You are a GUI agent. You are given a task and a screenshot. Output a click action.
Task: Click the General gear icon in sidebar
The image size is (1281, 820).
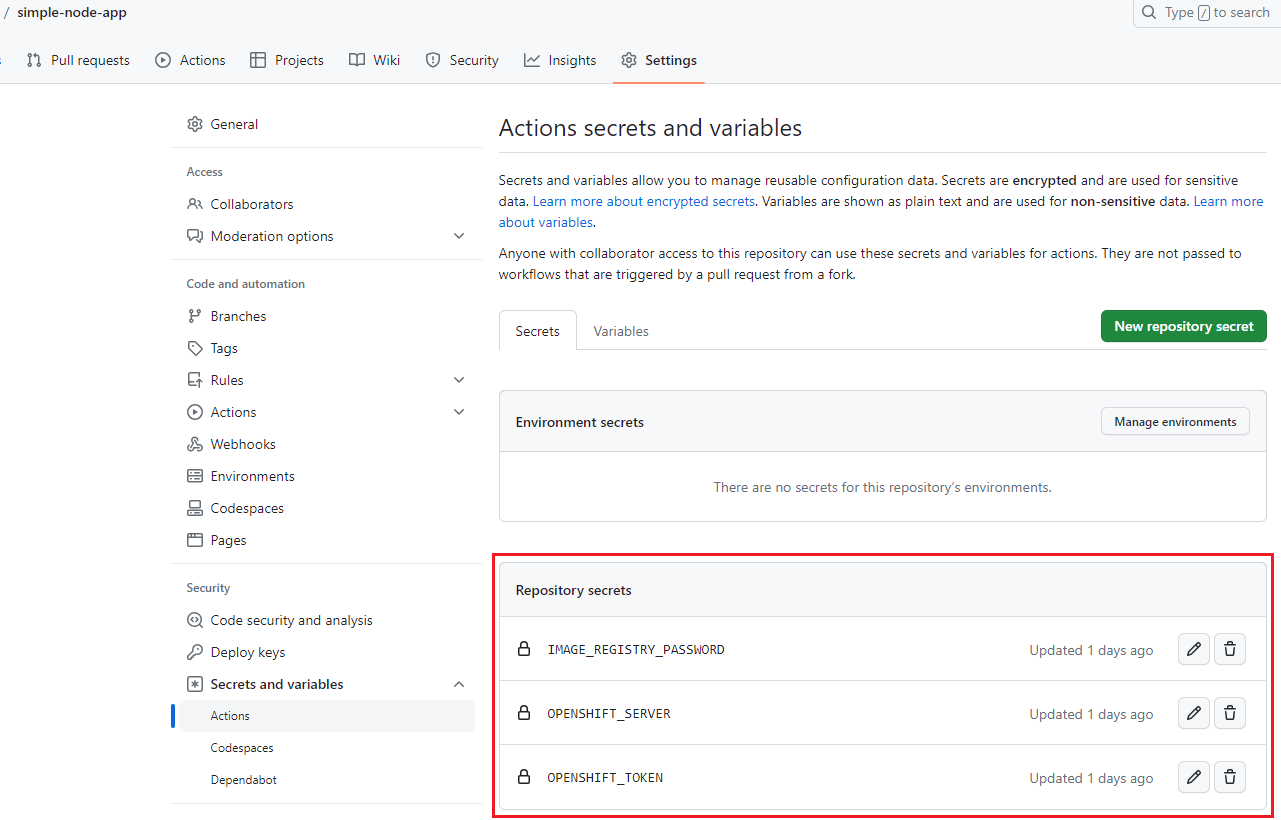click(195, 124)
